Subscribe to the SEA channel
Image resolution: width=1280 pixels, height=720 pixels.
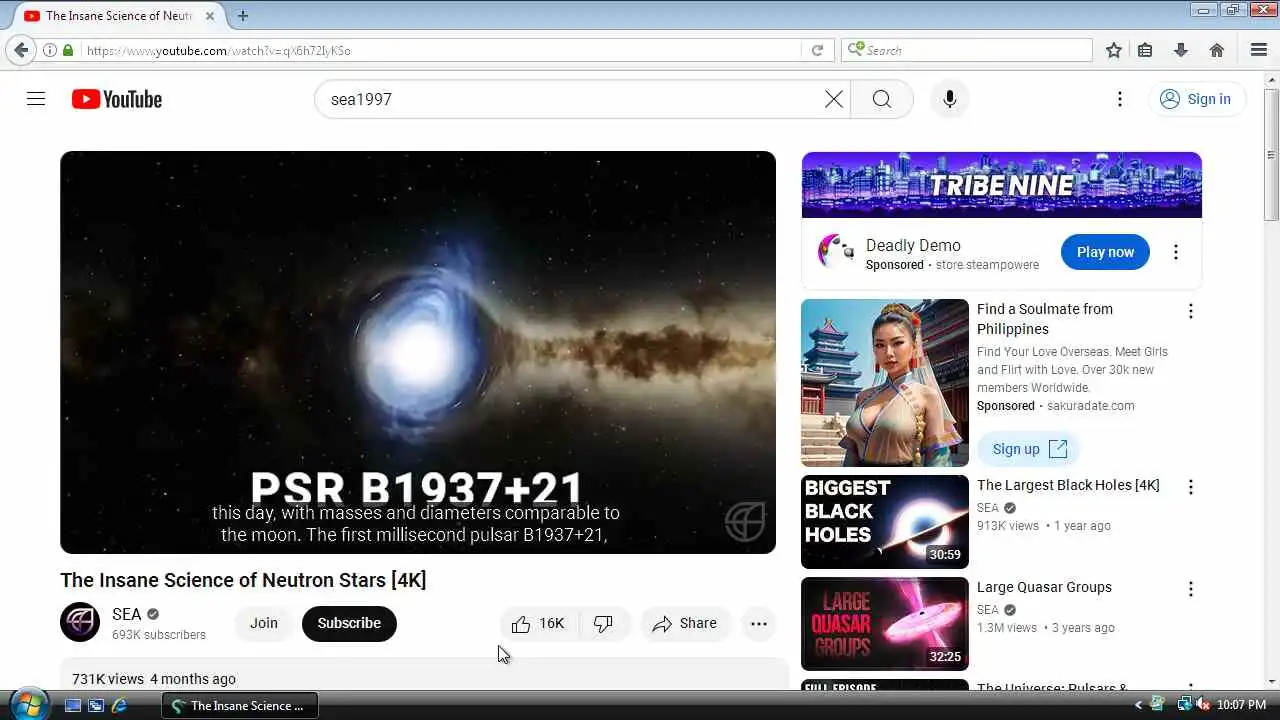349,623
